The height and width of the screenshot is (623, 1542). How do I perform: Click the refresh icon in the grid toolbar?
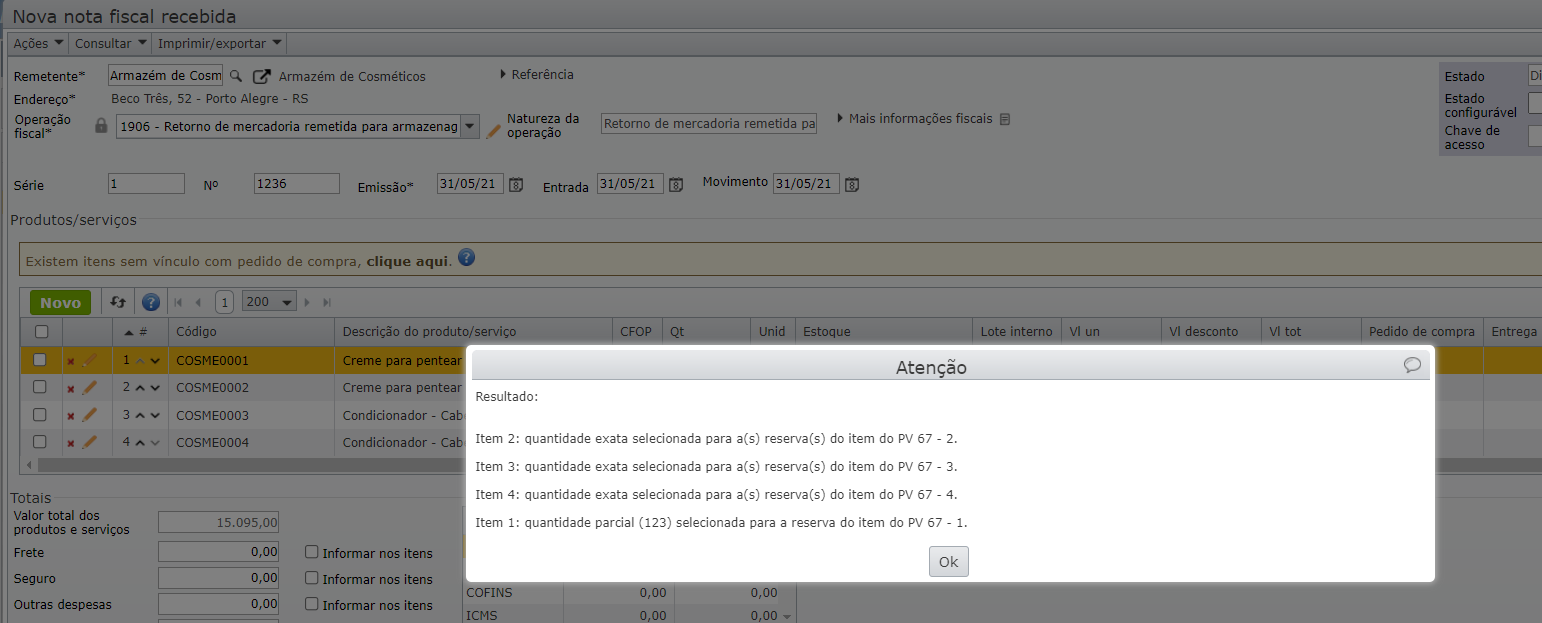(118, 302)
